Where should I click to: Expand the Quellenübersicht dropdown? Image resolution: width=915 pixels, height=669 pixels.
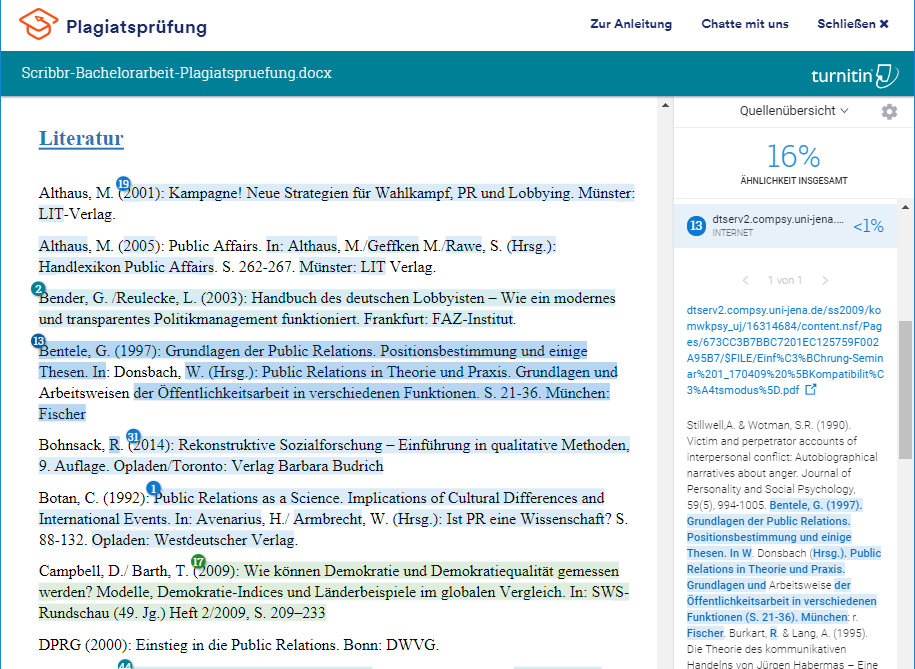pos(794,111)
